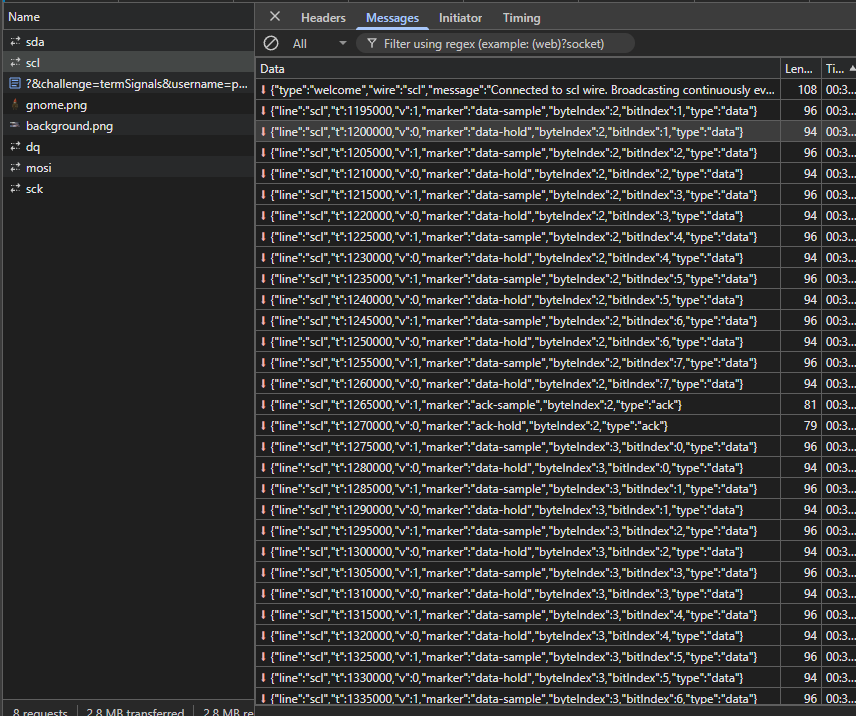Select the ack-sample message at t:1265000

556,405
